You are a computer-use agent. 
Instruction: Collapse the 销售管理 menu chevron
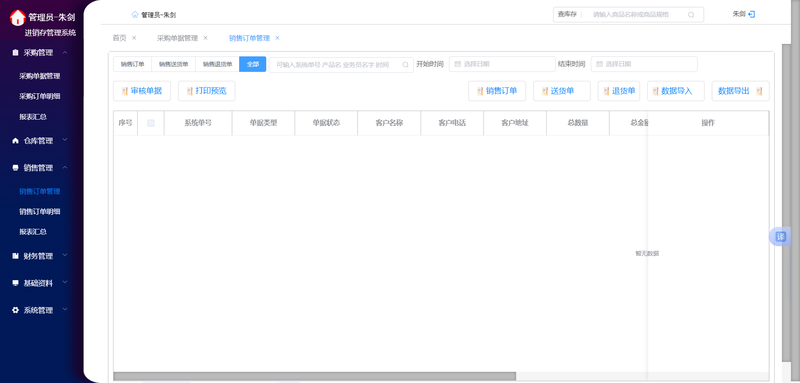click(65, 167)
